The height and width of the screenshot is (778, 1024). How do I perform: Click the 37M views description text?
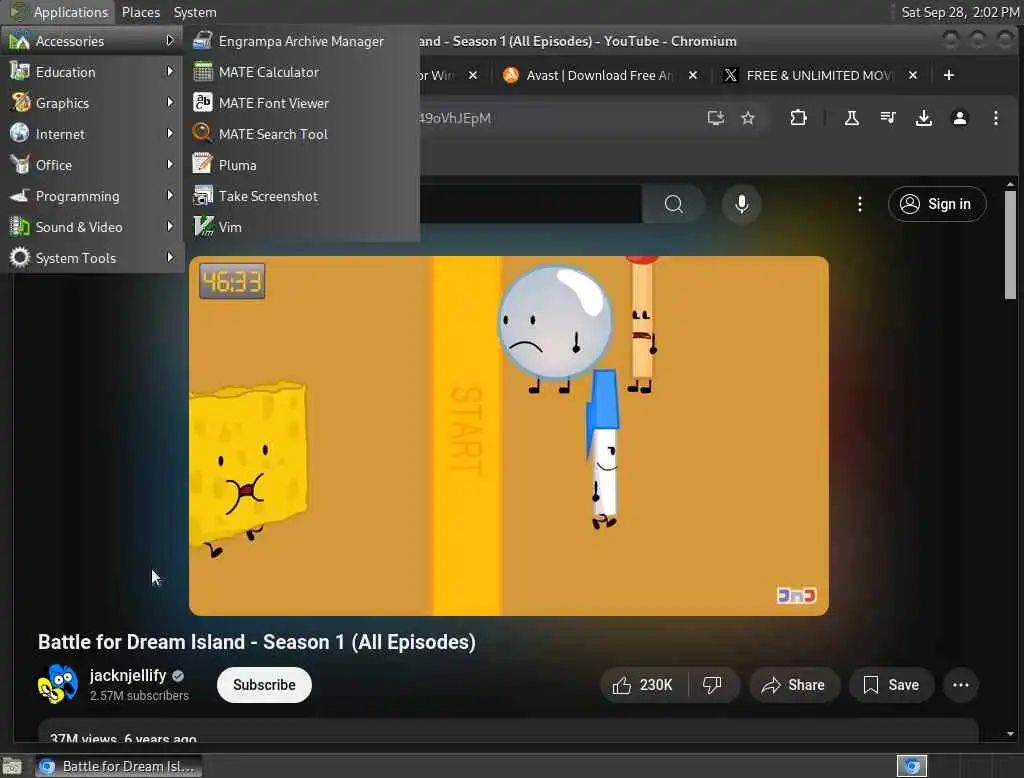click(123, 737)
